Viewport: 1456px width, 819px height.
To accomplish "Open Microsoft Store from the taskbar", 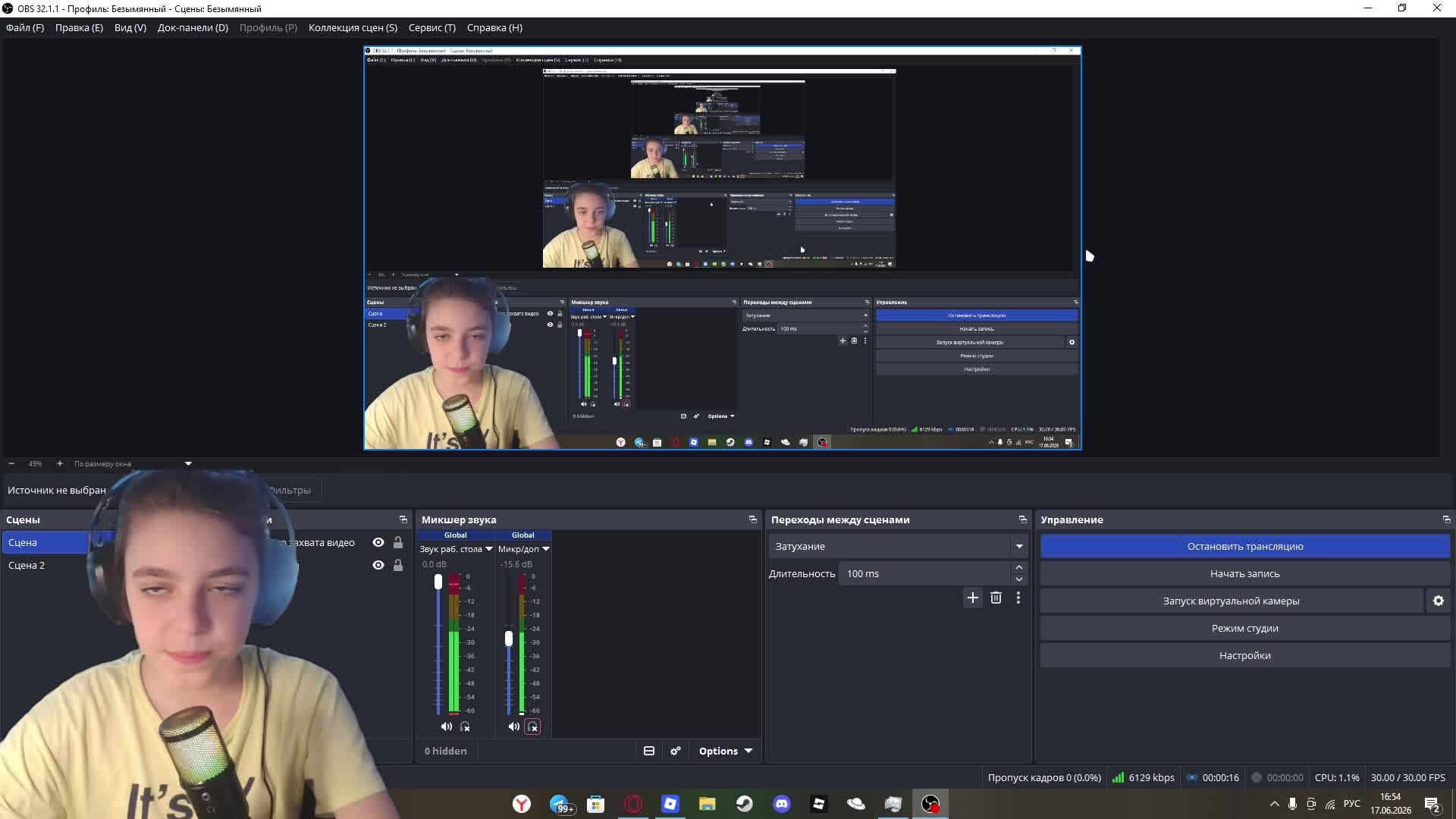I will 596,804.
